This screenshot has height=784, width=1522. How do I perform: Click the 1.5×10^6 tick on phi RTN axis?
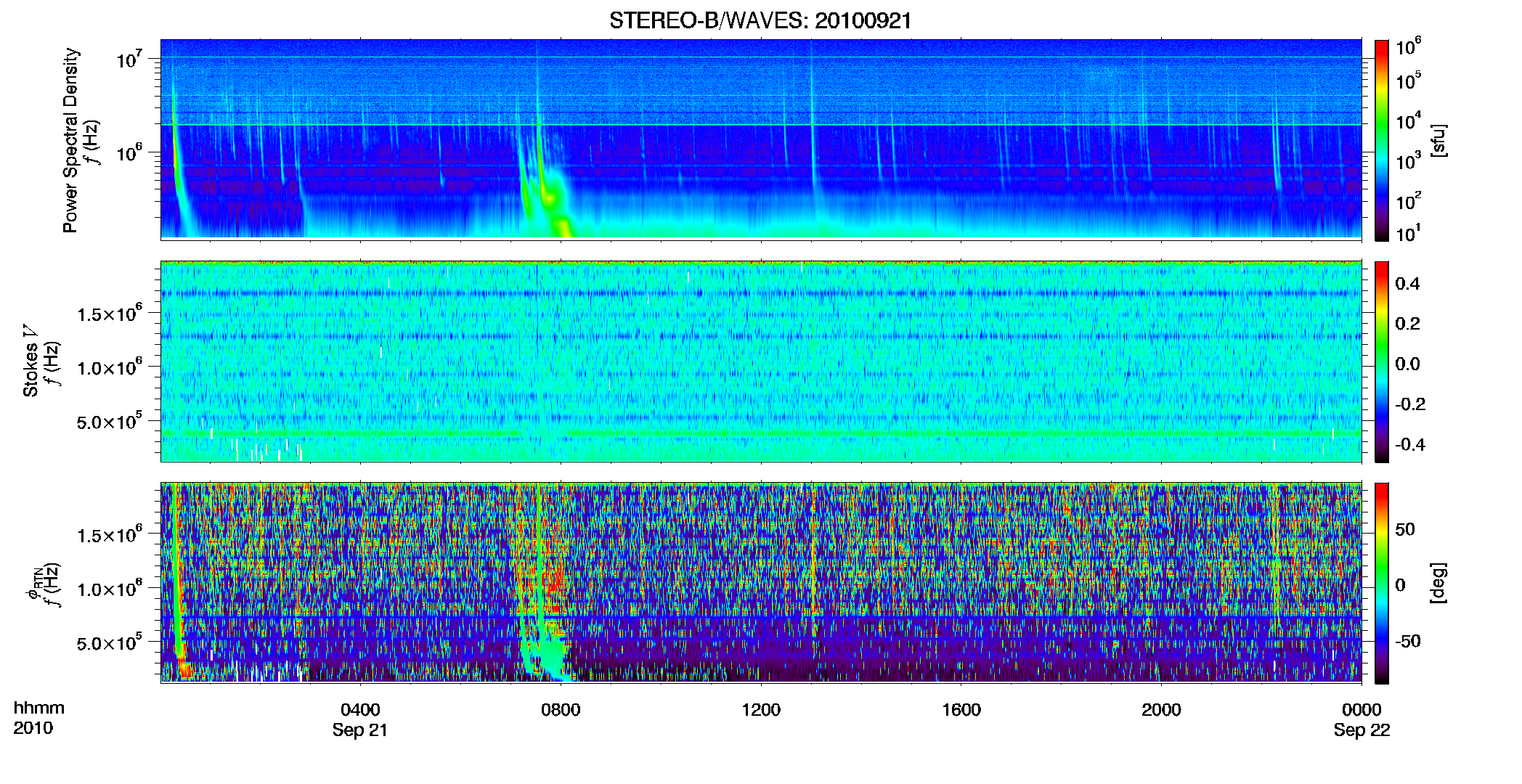tap(110, 535)
